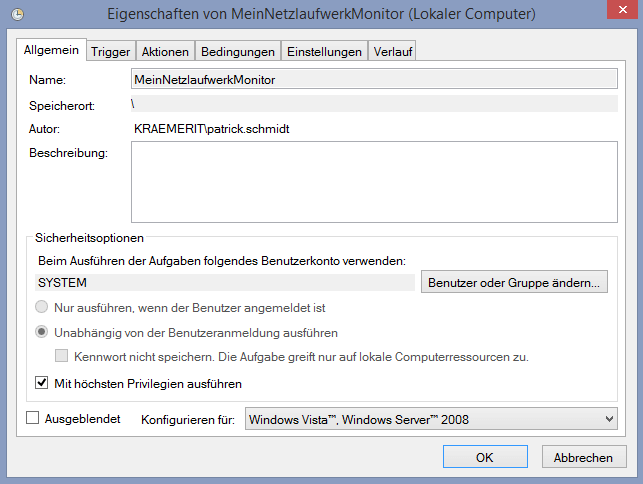This screenshot has height=484, width=643.
Task: Go to the Einstellungen tab
Action: pos(324,51)
